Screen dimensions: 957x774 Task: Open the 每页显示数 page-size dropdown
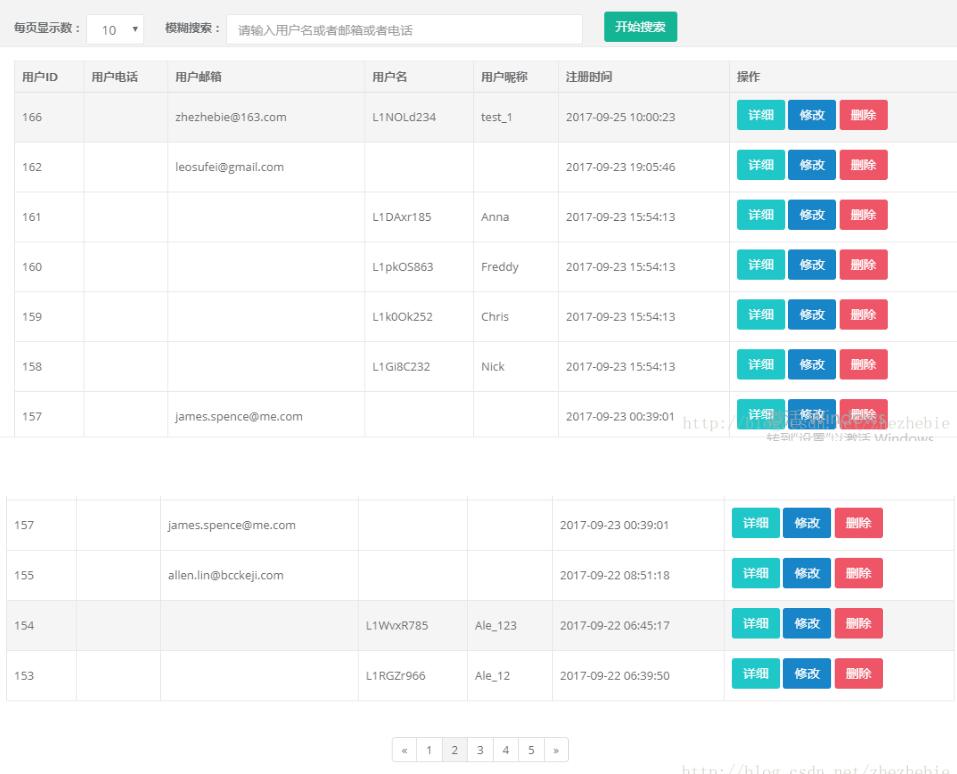tap(116, 30)
